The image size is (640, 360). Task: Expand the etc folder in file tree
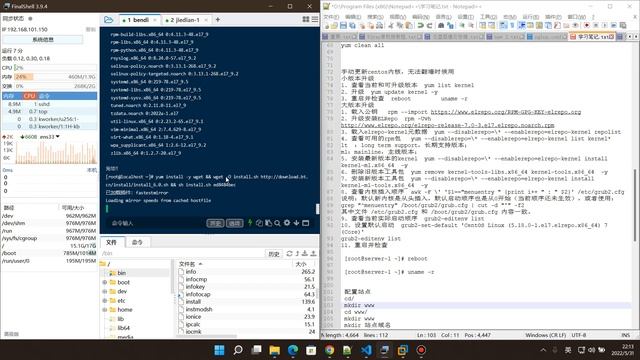point(105,301)
